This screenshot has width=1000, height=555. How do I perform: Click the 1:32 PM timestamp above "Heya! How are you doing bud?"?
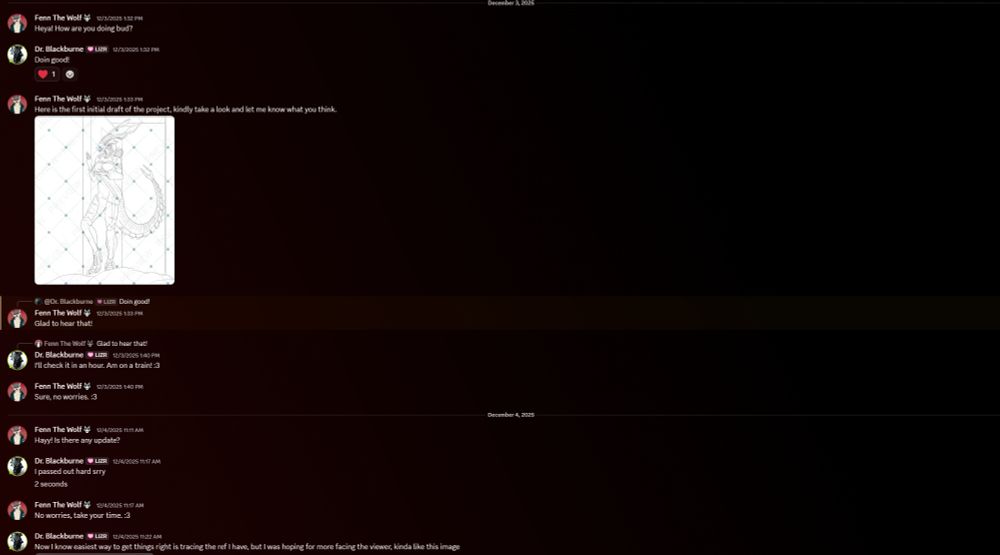[x=119, y=18]
